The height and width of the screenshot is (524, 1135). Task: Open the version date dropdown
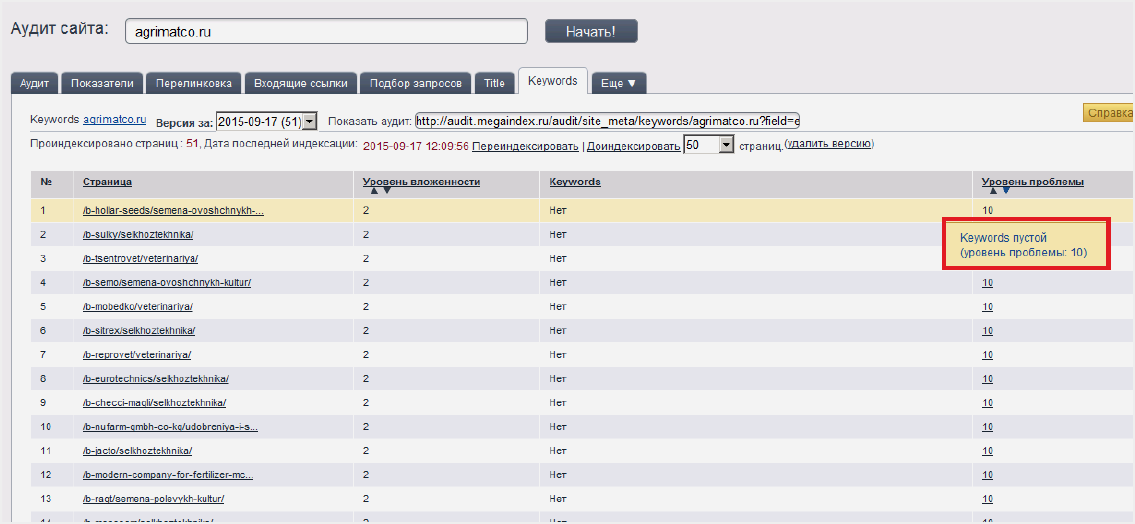pos(309,121)
